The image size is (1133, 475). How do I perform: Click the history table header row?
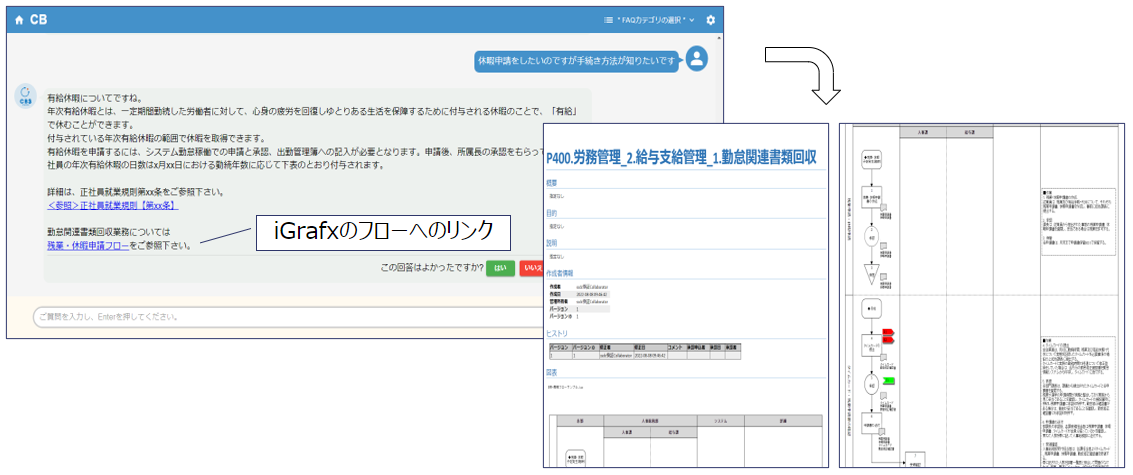[x=645, y=348]
